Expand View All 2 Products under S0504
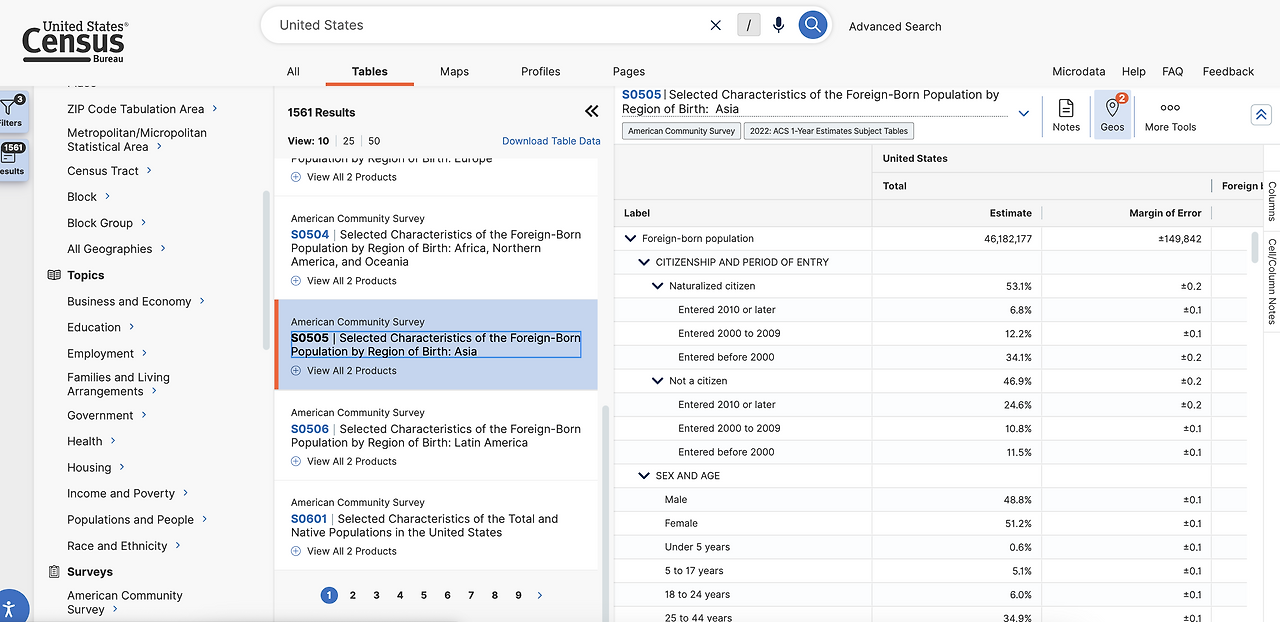Screen dimensions: 1280x622 click(x=343, y=281)
